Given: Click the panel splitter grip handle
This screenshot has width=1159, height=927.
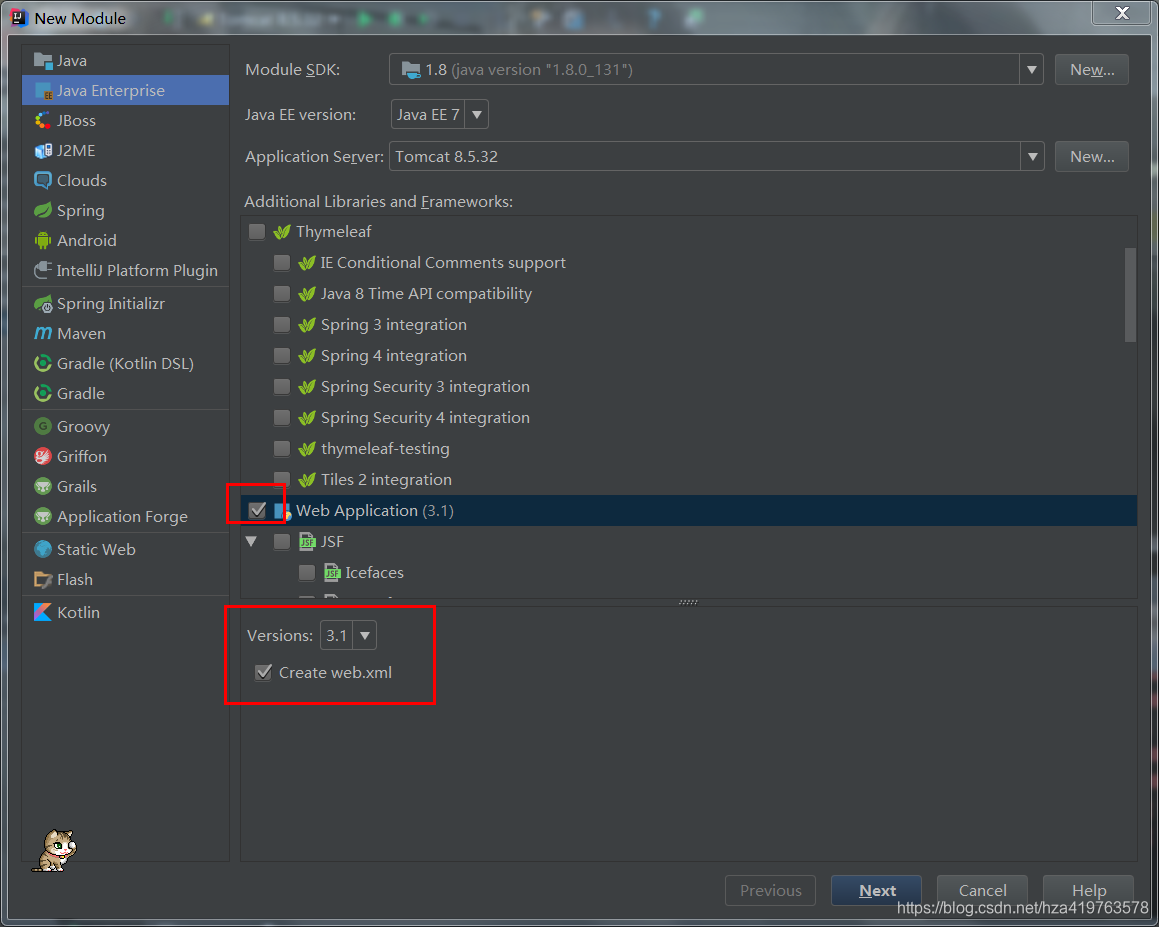Looking at the screenshot, I should [688, 602].
